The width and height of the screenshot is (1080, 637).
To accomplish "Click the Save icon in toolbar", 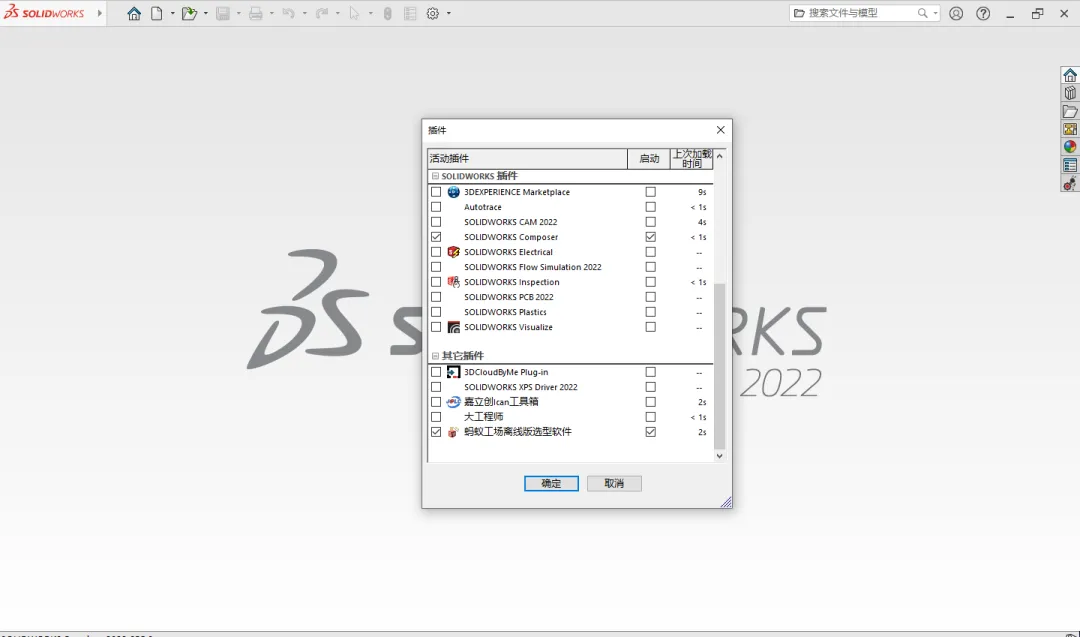I will 222,13.
